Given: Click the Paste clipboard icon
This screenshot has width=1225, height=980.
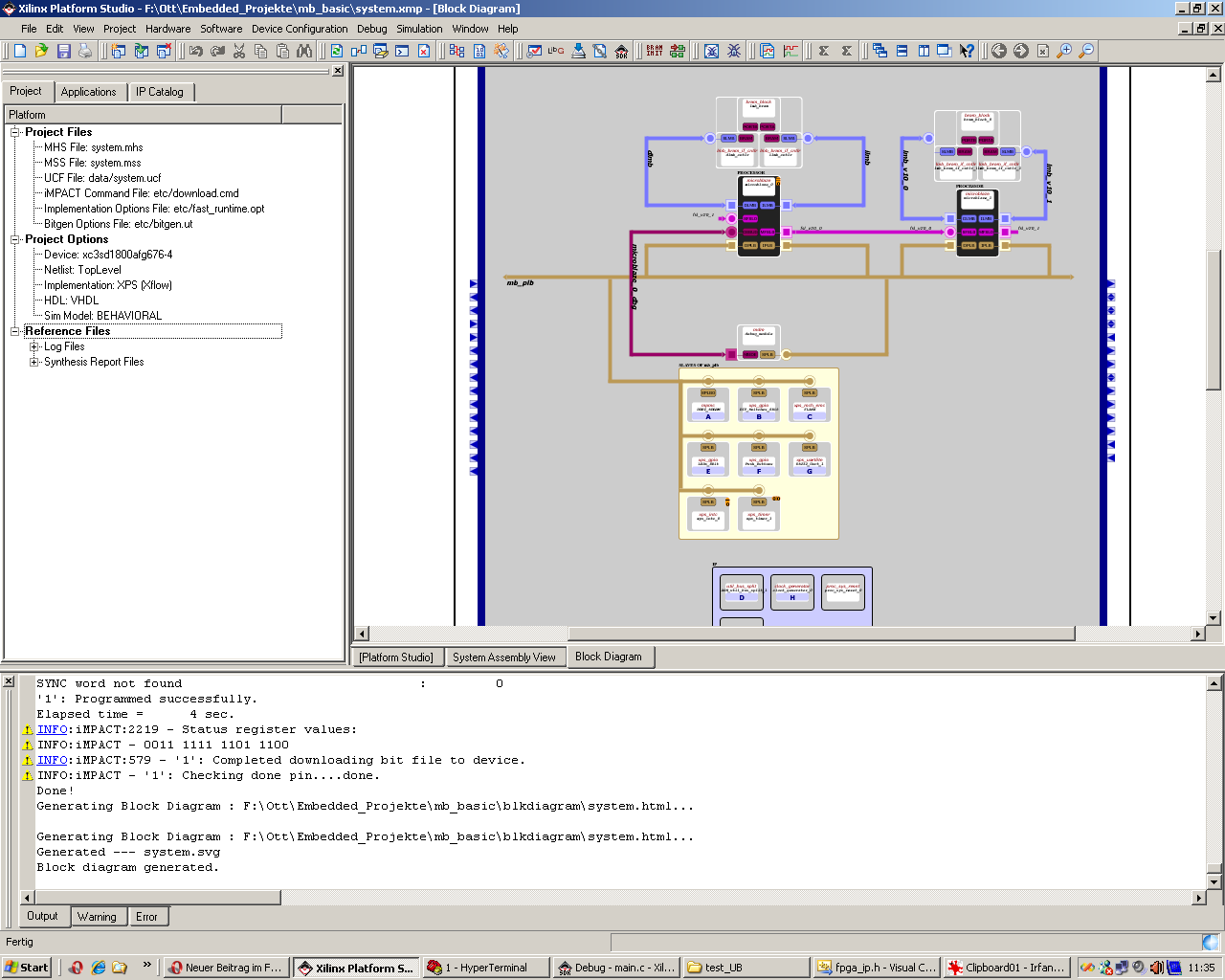Looking at the screenshot, I should 282,51.
